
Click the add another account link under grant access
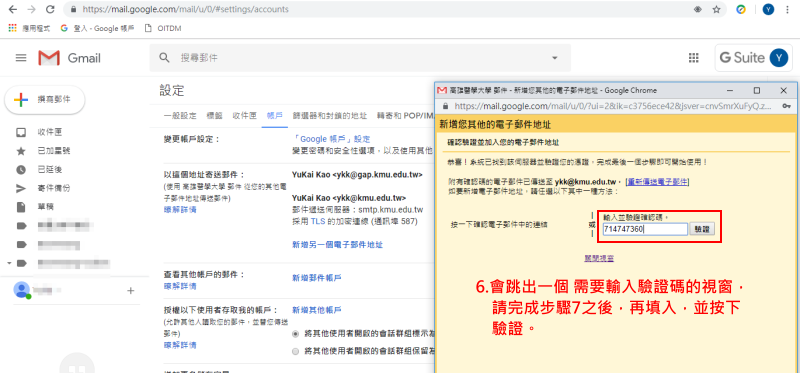tap(316, 310)
